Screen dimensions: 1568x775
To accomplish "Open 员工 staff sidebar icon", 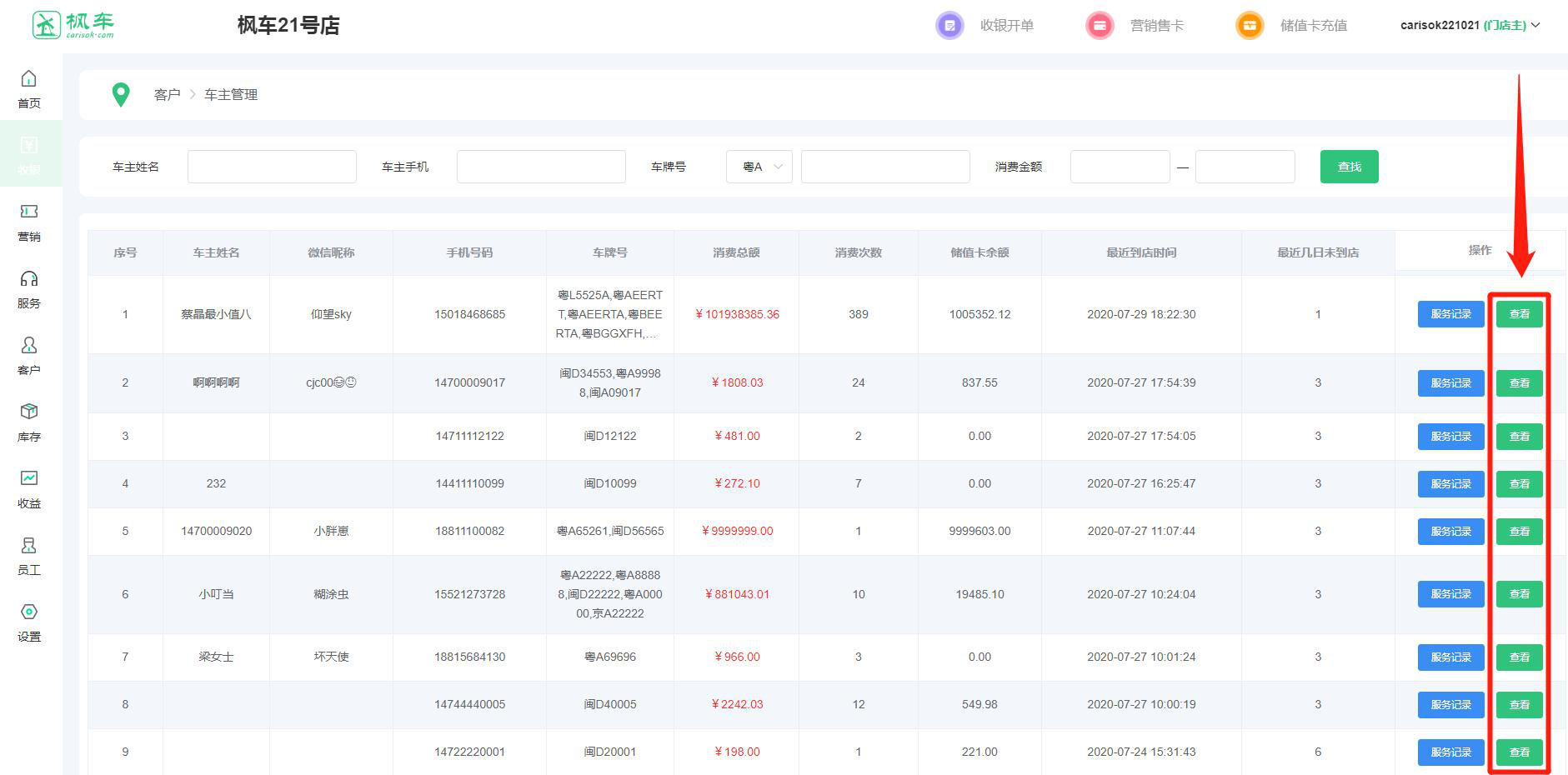I will click(29, 545).
